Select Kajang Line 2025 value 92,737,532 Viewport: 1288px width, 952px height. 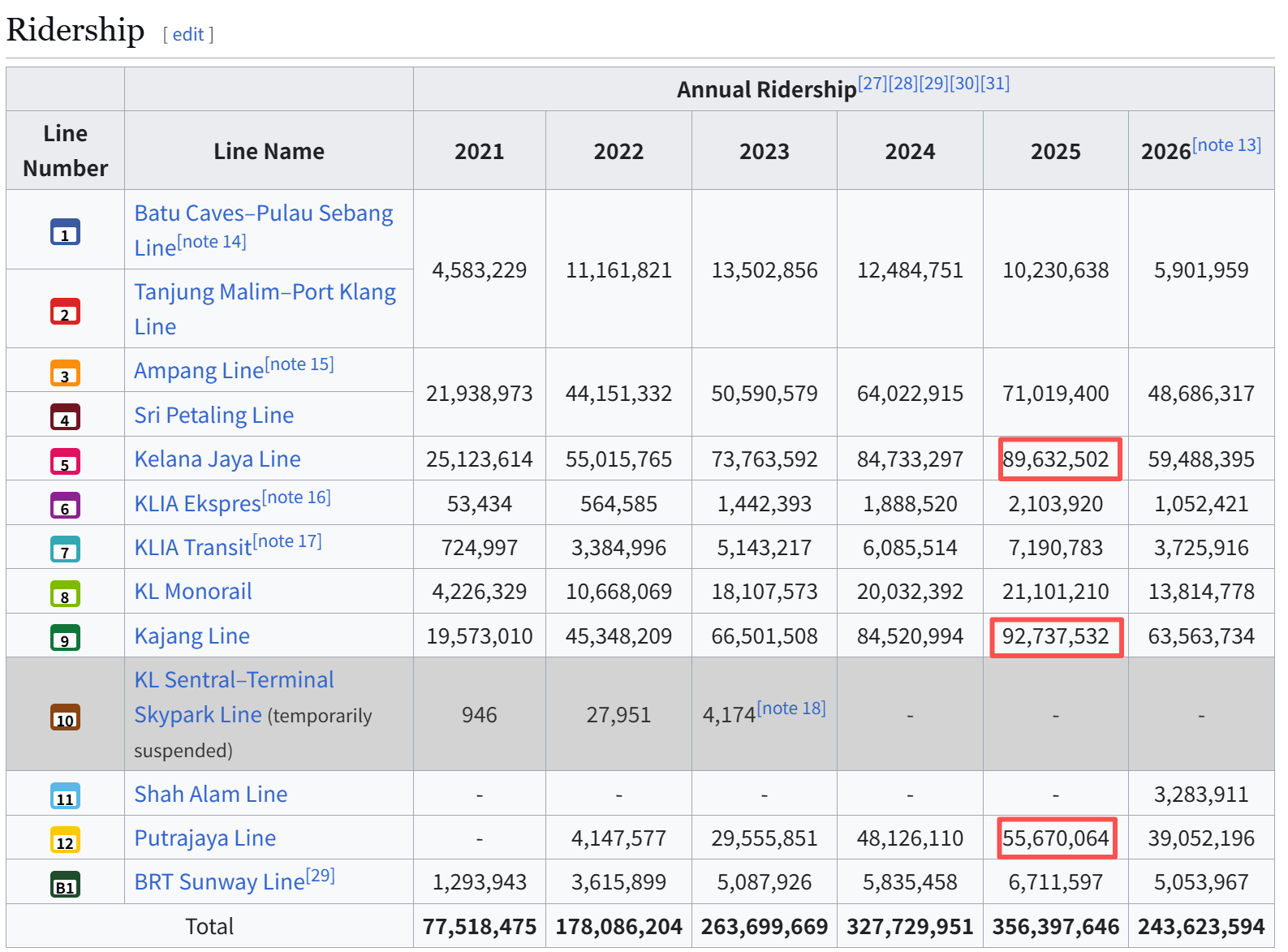click(x=1056, y=636)
